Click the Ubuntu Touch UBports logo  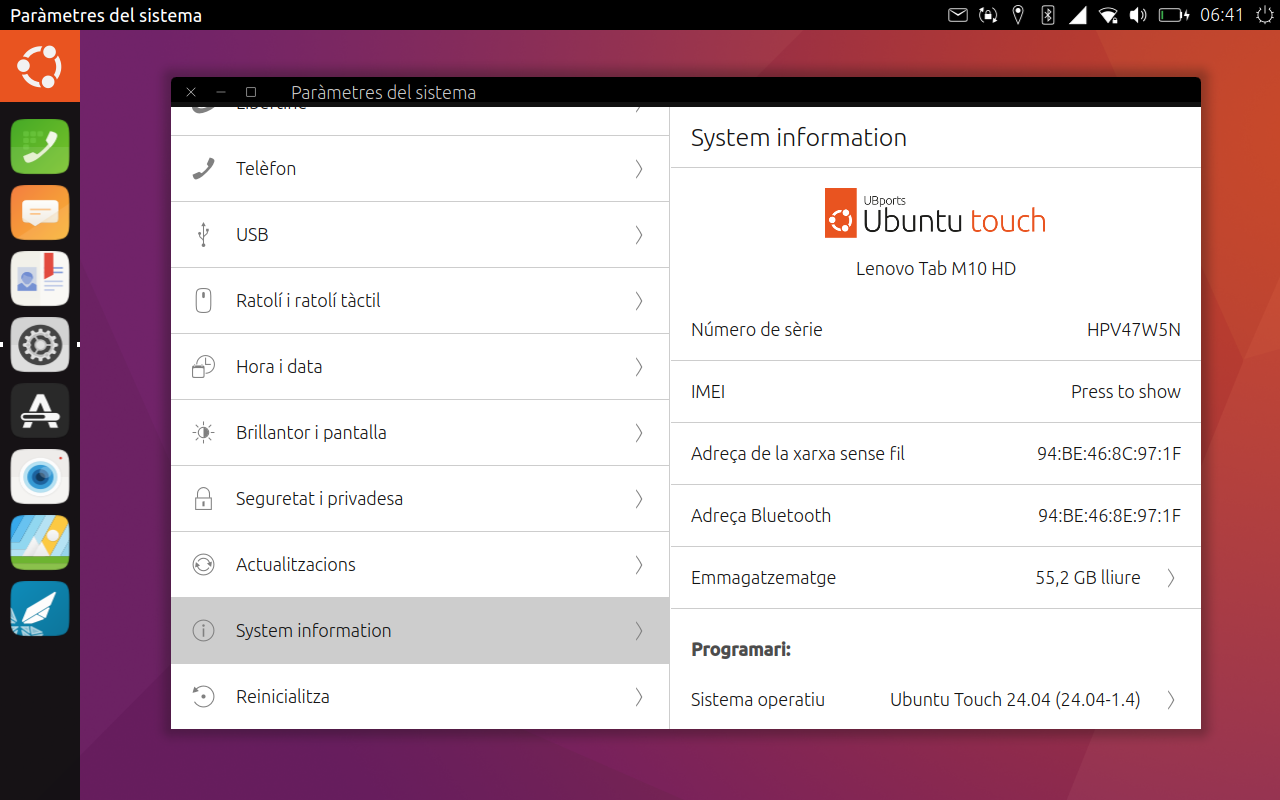[936, 213]
